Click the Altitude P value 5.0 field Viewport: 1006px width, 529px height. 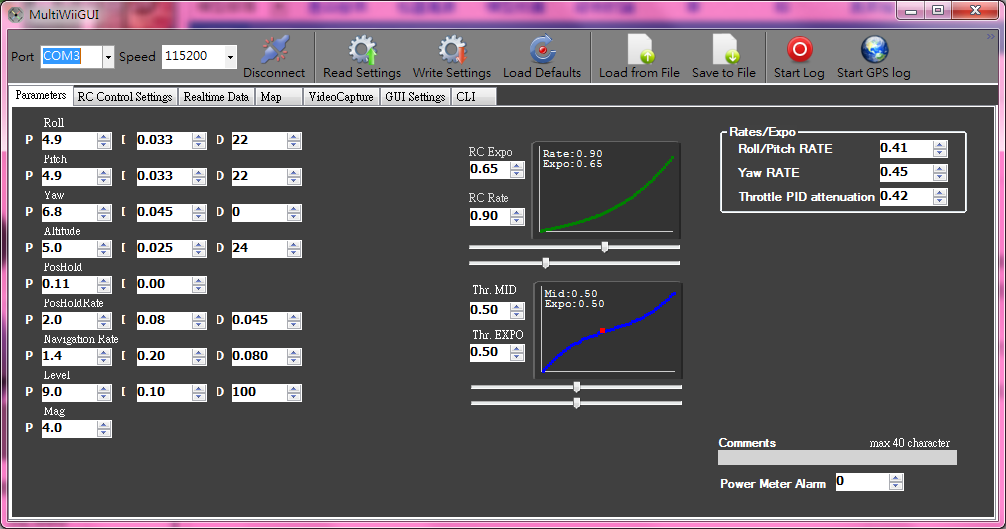(69, 248)
